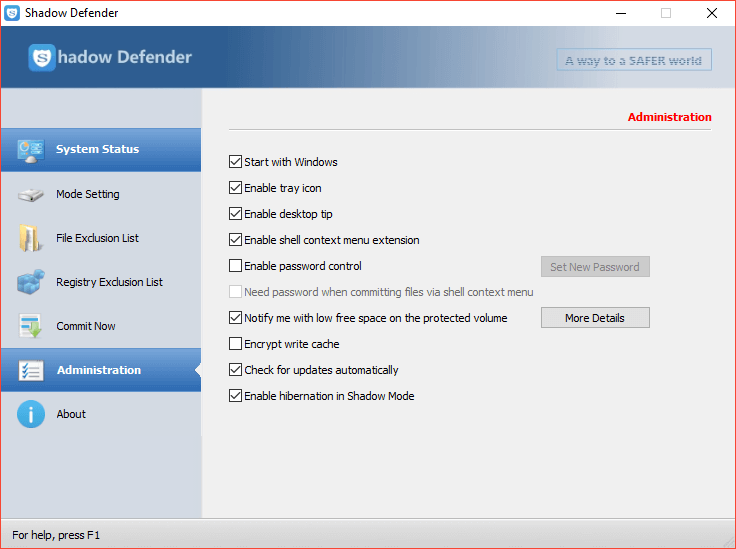This screenshot has height=549, width=736.
Task: Toggle Notify me with low free space
Action: click(236, 318)
